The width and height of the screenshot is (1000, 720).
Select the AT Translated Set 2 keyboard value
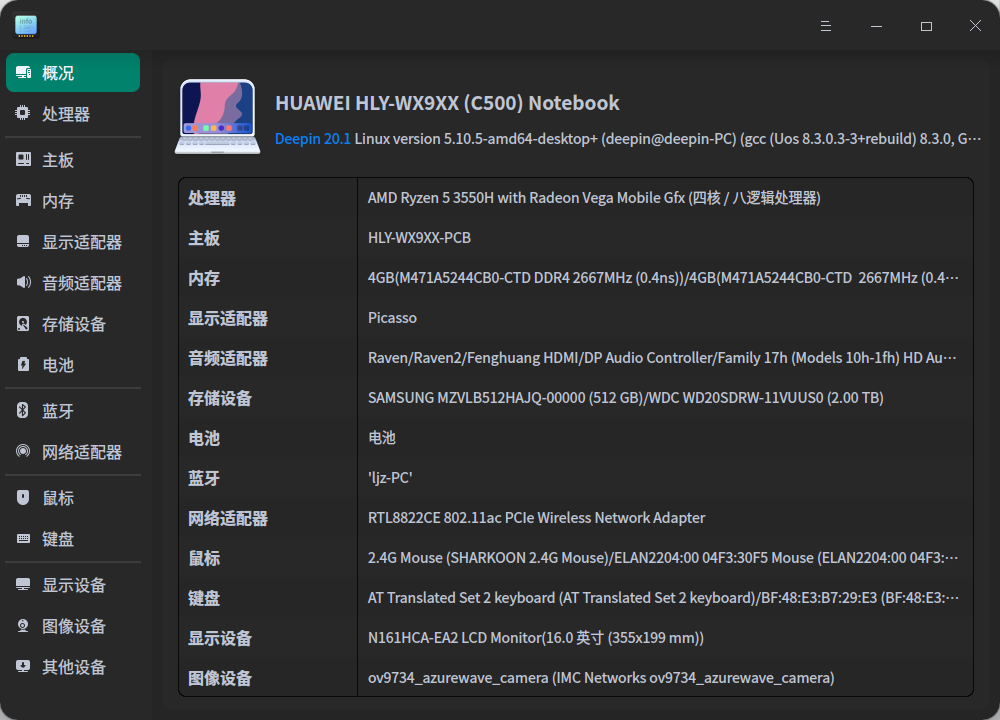[x=663, y=598]
